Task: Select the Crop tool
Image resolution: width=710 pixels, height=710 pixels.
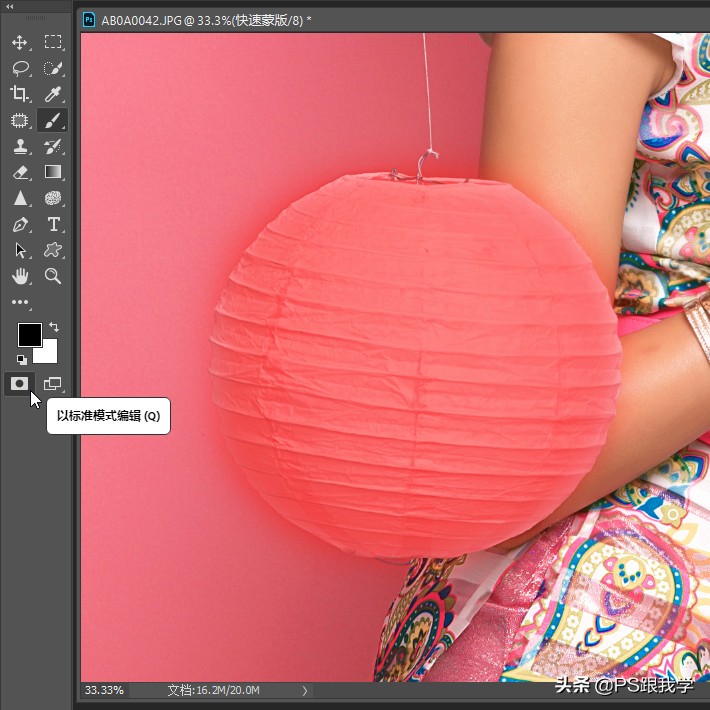Action: [20, 94]
